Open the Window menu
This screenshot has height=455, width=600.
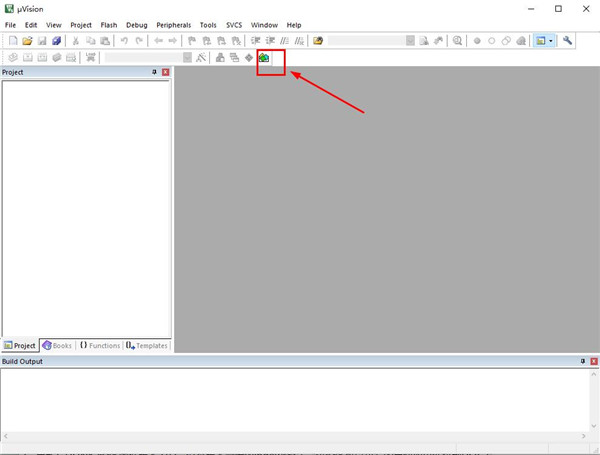click(264, 25)
